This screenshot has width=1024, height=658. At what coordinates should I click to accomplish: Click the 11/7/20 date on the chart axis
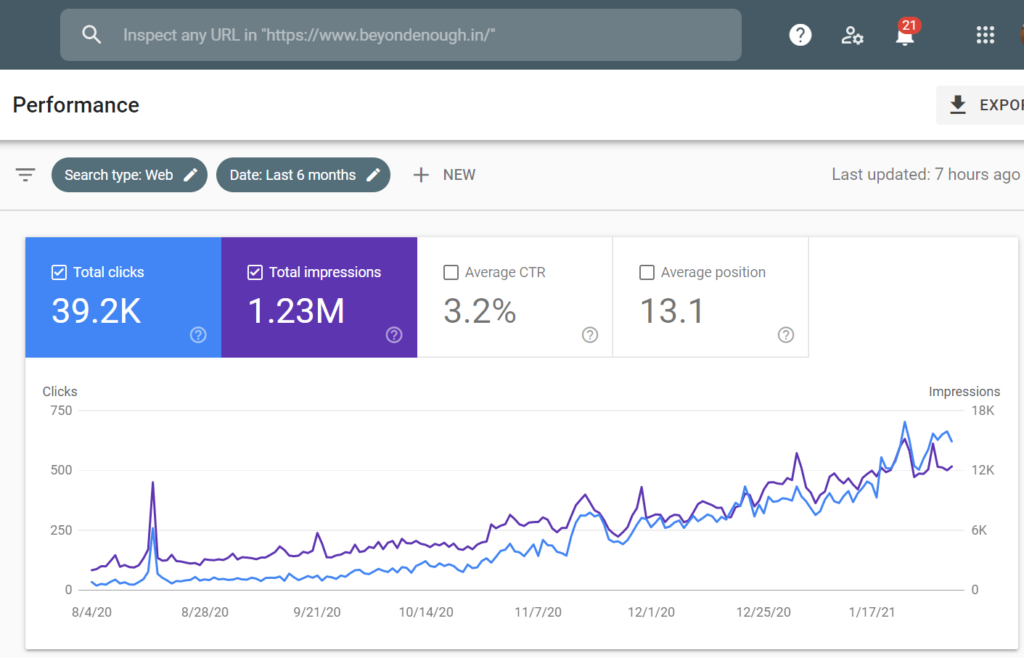(538, 612)
